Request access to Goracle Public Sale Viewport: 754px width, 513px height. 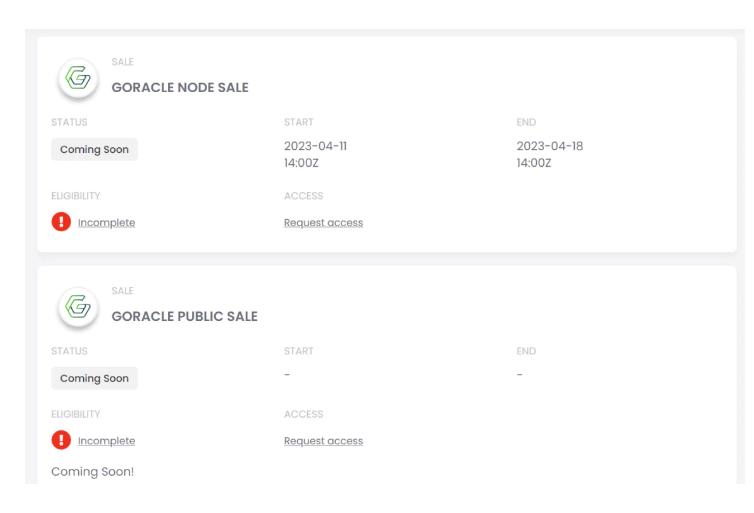[323, 441]
